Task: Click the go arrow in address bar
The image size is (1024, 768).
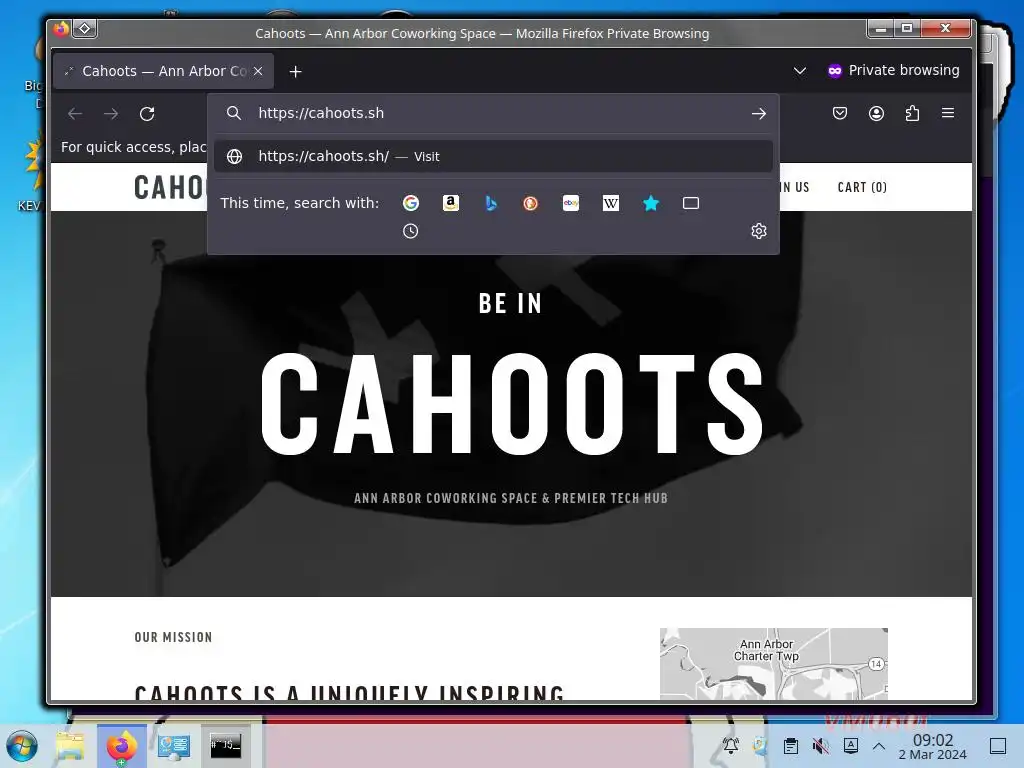Action: coord(758,114)
